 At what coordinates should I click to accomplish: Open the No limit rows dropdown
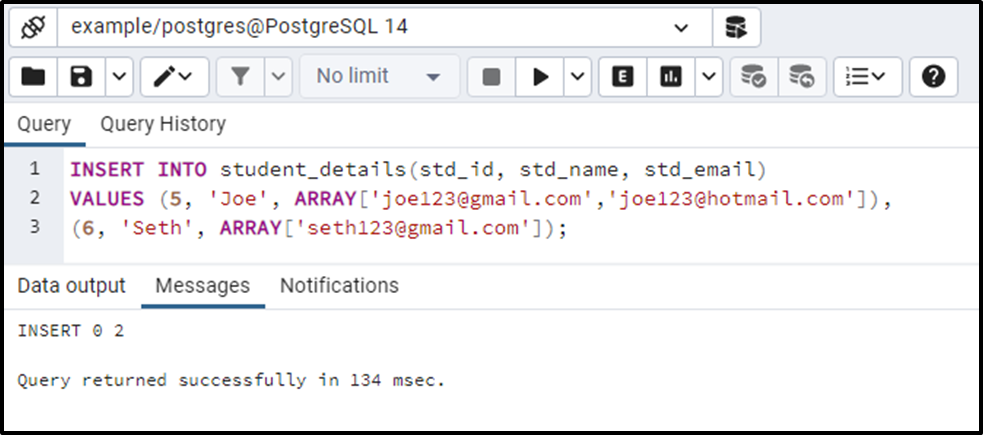coord(379,77)
